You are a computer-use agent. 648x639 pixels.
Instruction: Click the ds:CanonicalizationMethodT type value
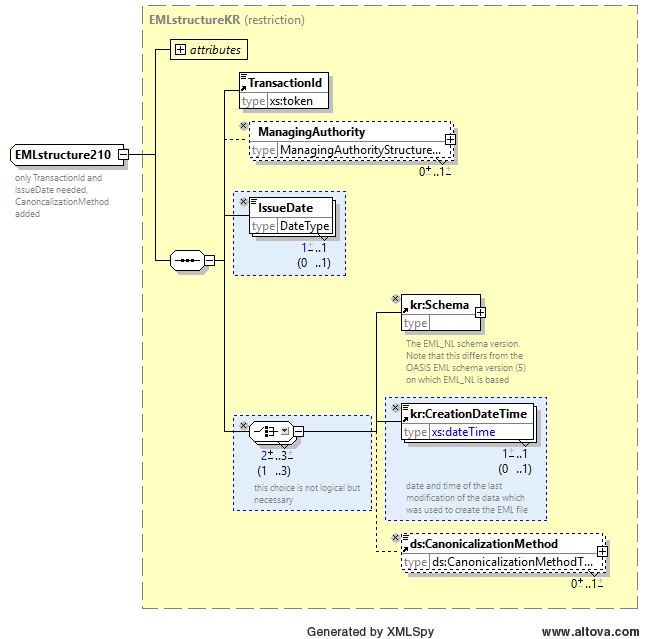pyautogui.click(x=512, y=562)
